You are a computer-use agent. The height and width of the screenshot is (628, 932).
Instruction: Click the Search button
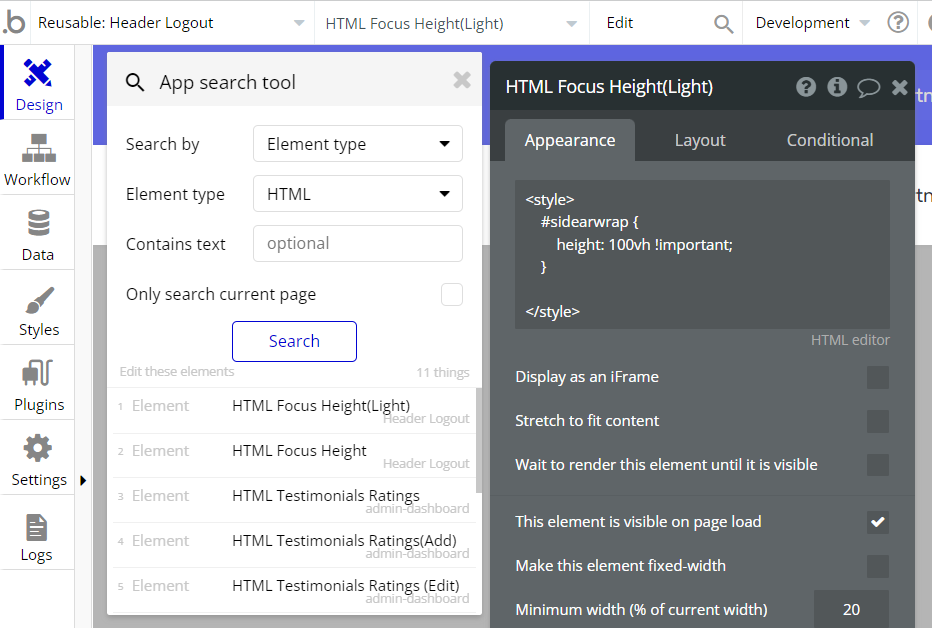[294, 341]
